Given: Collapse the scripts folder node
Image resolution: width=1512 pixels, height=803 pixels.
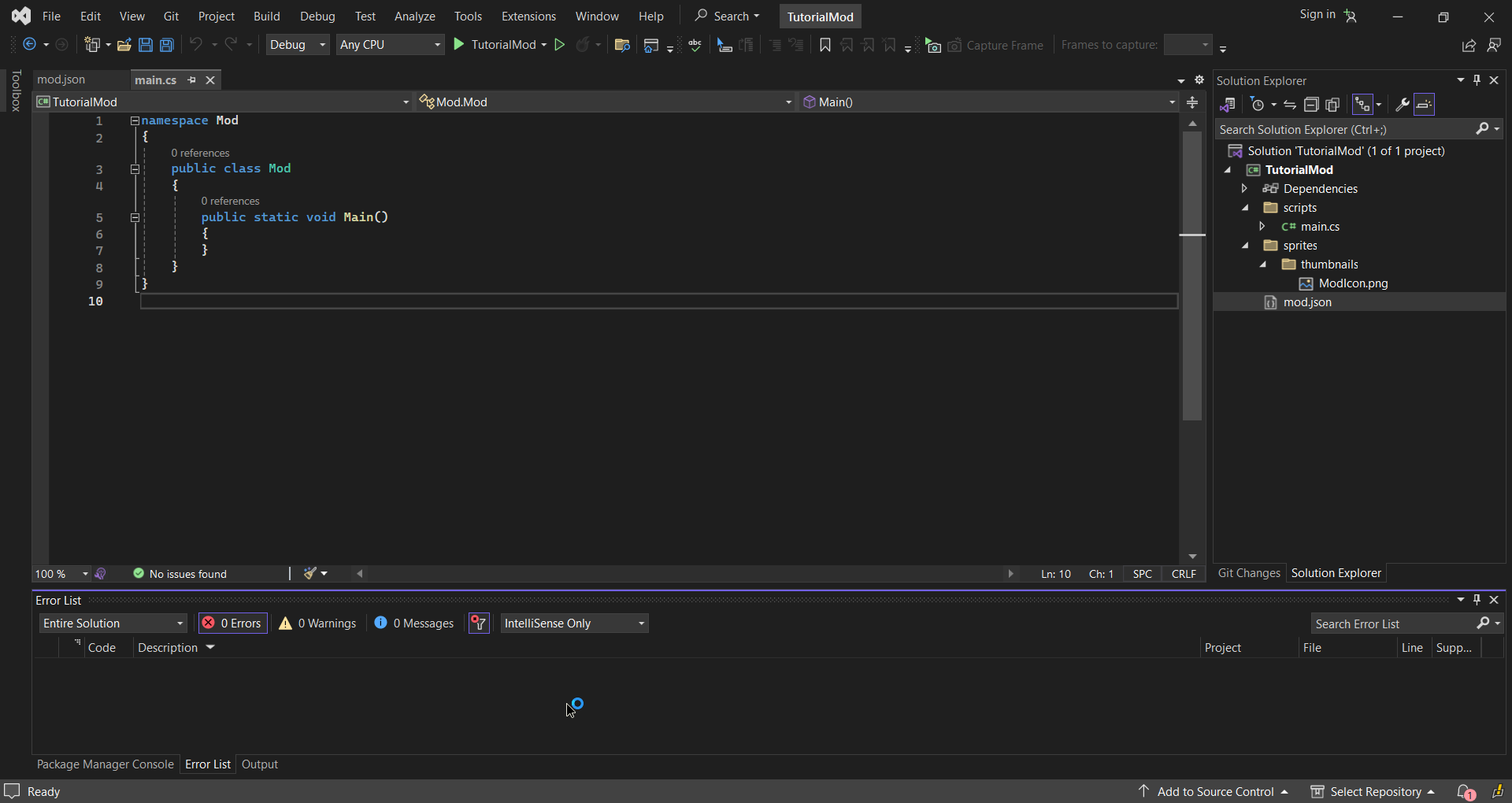Looking at the screenshot, I should point(1245,208).
